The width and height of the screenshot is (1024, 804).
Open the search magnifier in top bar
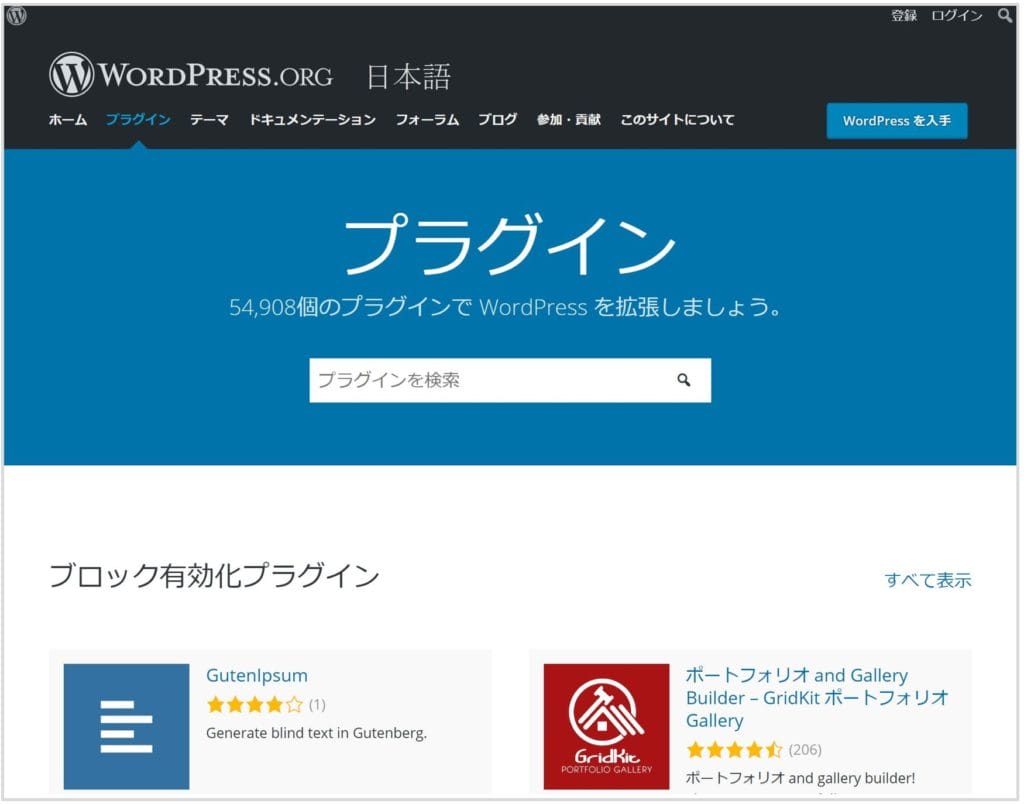1005,16
